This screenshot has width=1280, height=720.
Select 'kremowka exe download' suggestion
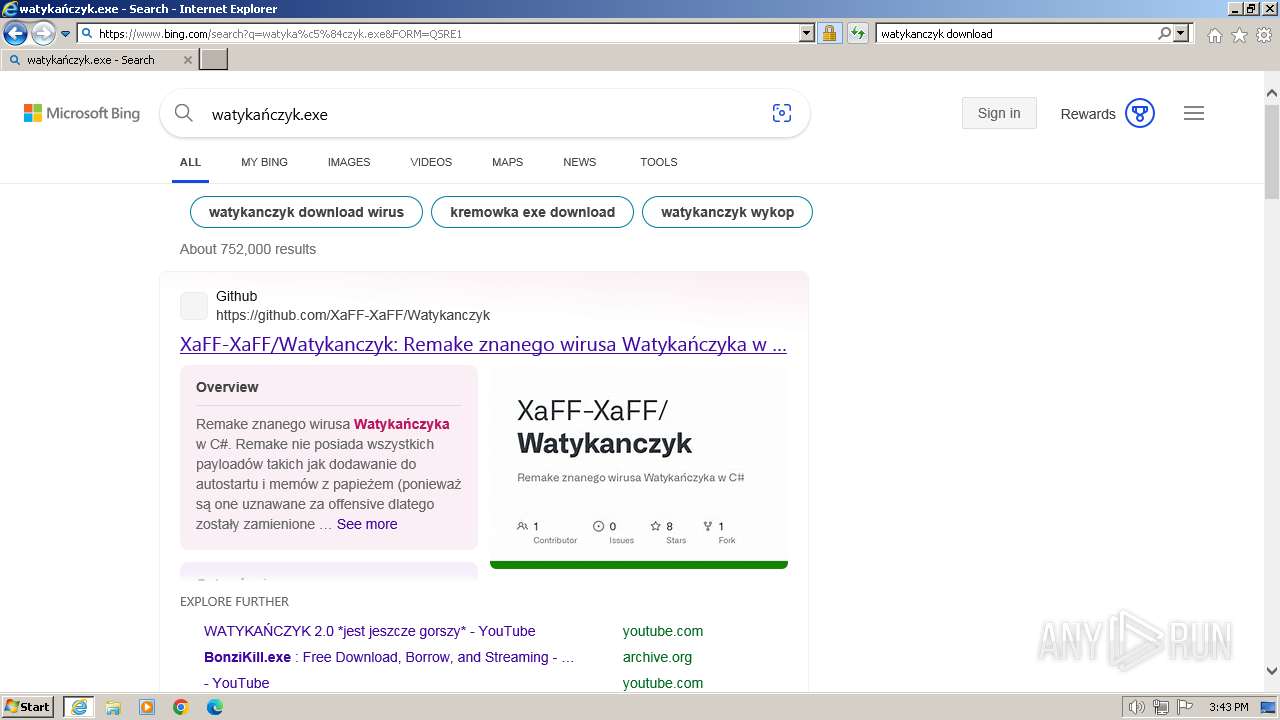(x=532, y=212)
